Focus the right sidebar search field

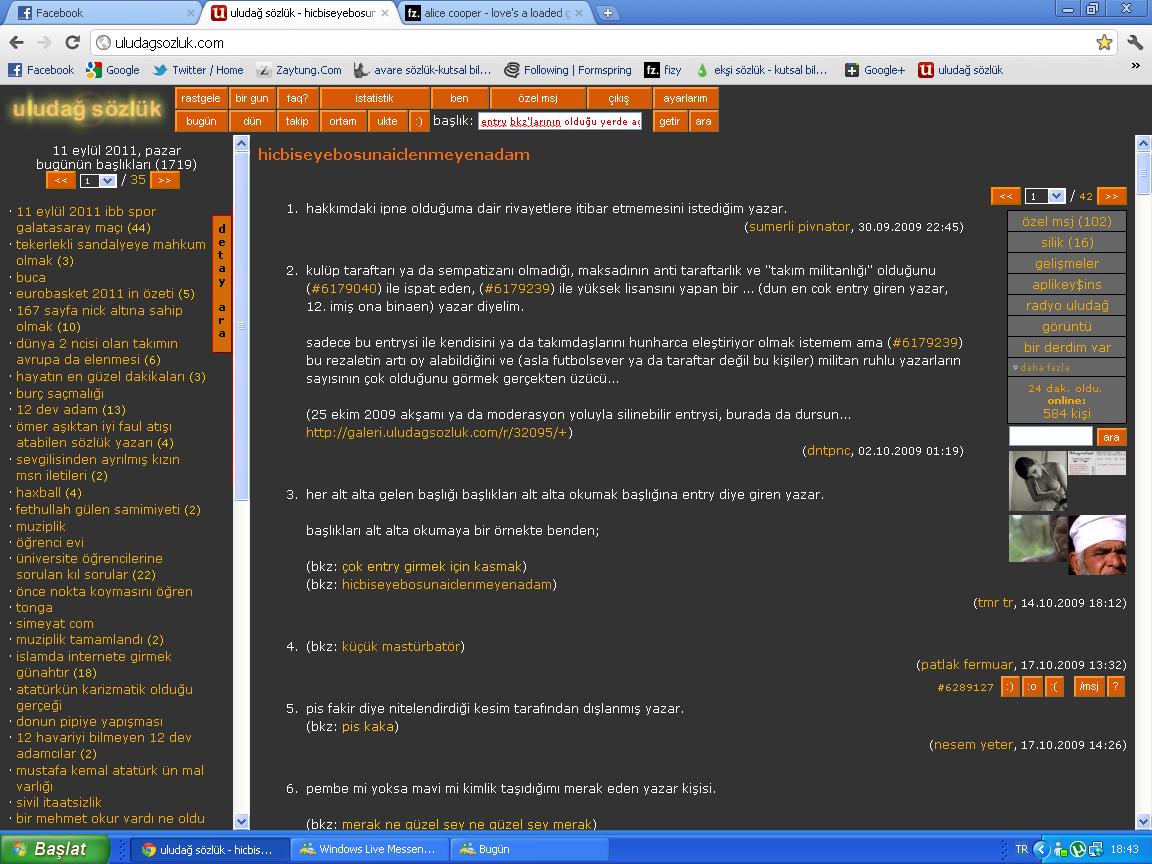(x=1051, y=436)
